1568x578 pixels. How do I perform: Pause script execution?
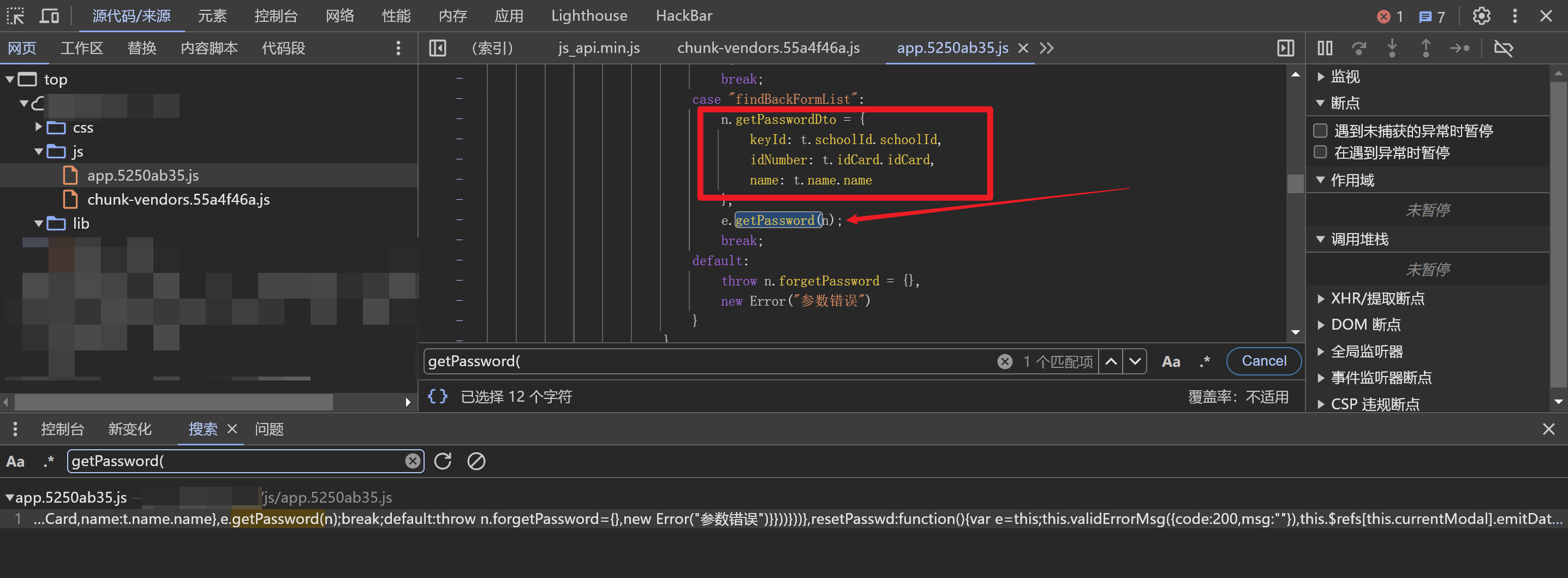1325,48
